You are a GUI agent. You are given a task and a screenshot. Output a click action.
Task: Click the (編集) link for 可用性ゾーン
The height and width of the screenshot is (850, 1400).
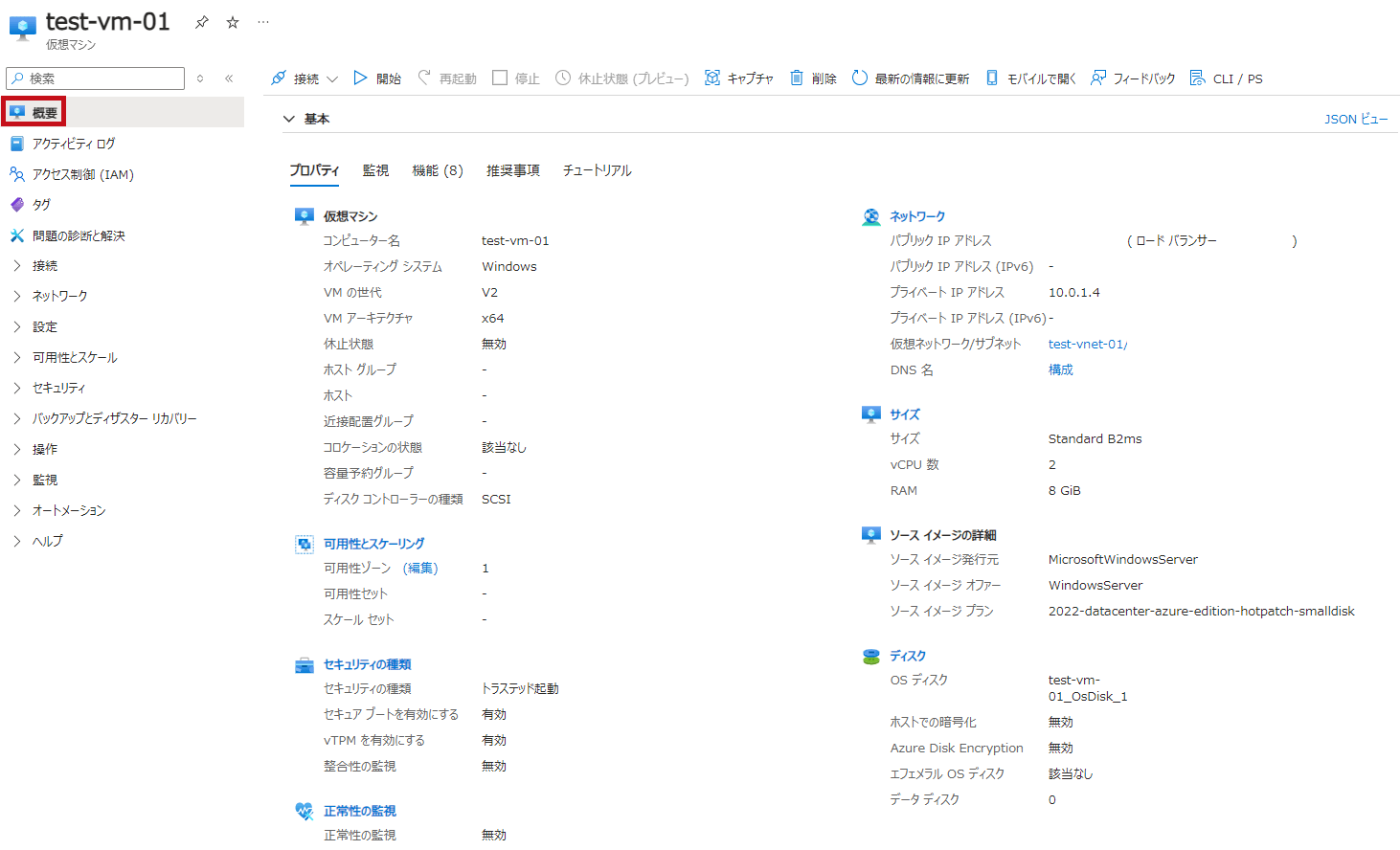coord(420,569)
